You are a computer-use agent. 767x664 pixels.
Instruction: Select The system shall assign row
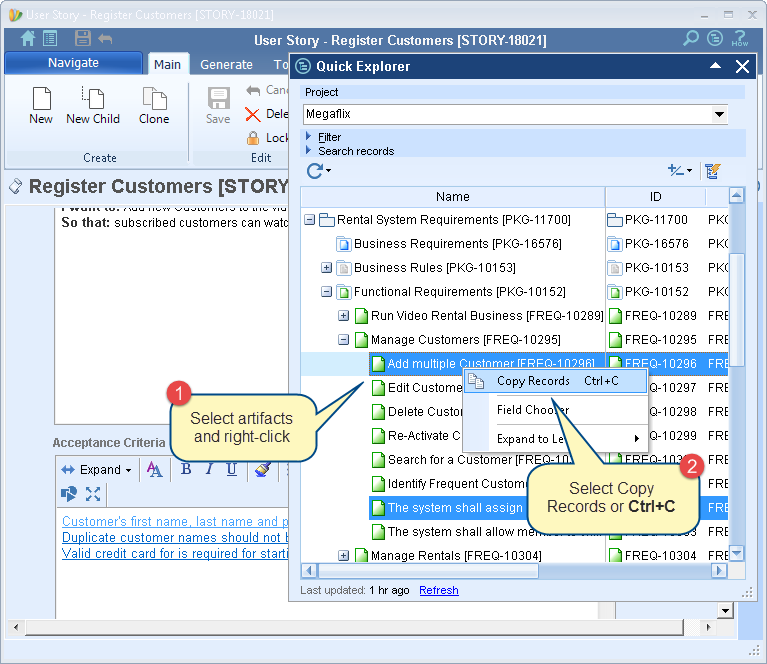tap(448, 507)
